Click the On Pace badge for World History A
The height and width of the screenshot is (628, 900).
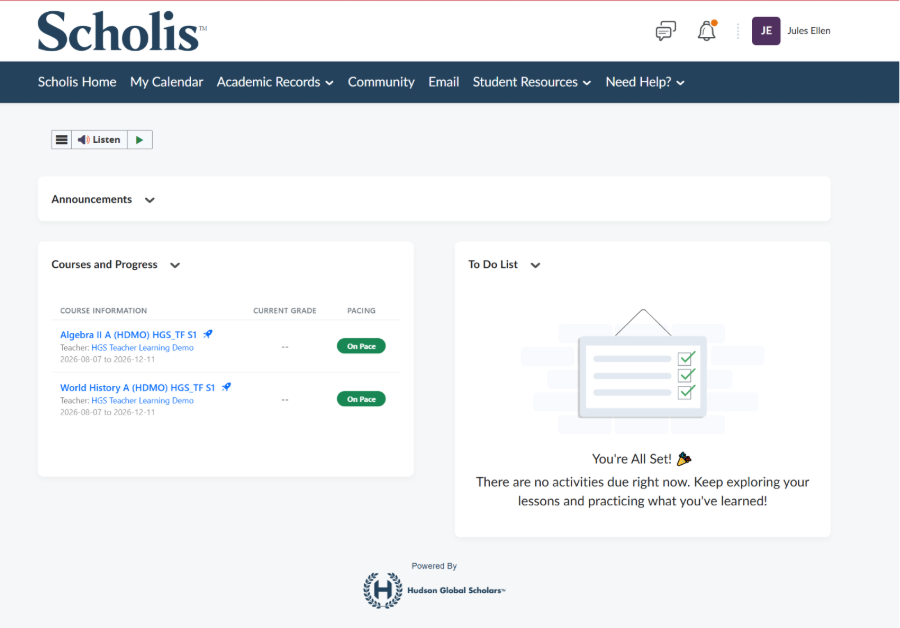click(361, 399)
